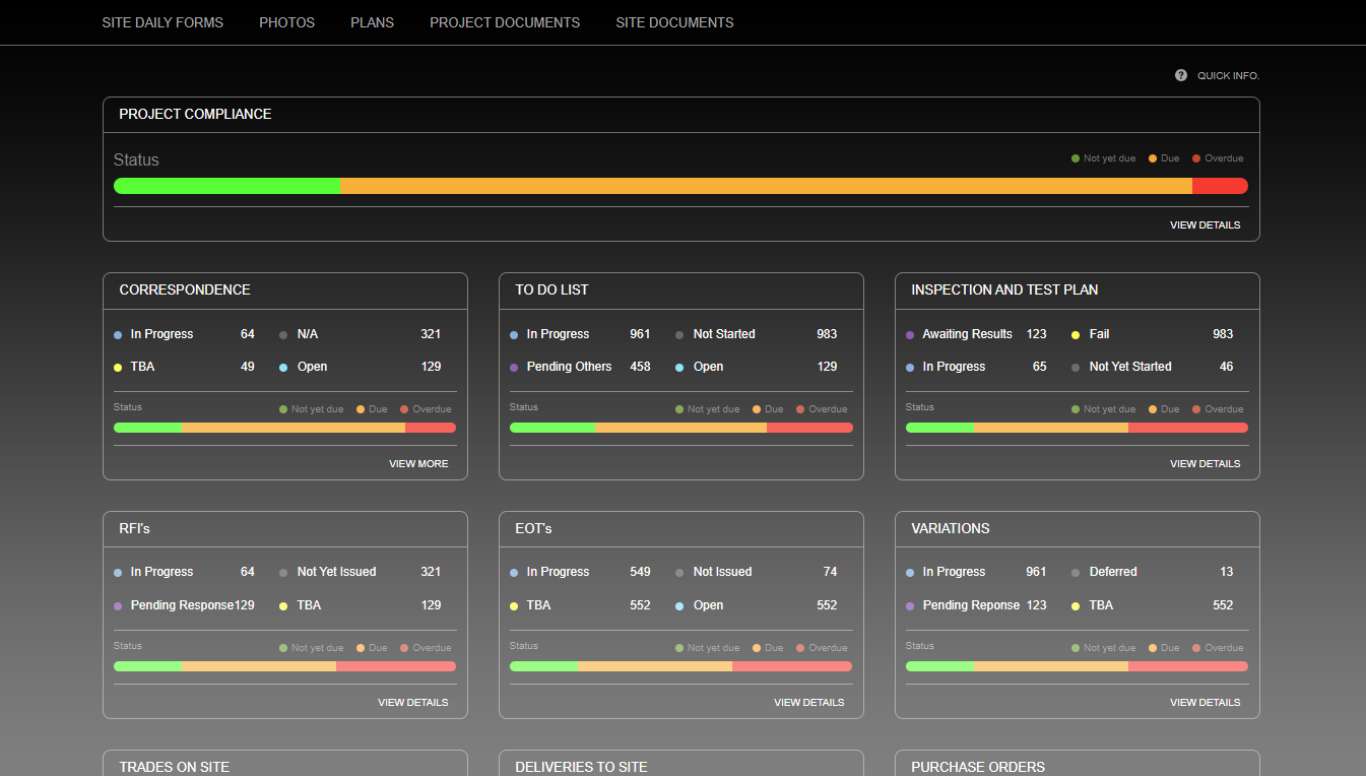Click the Fail yellow dot indicator
1366x776 pixels.
[1076, 335]
